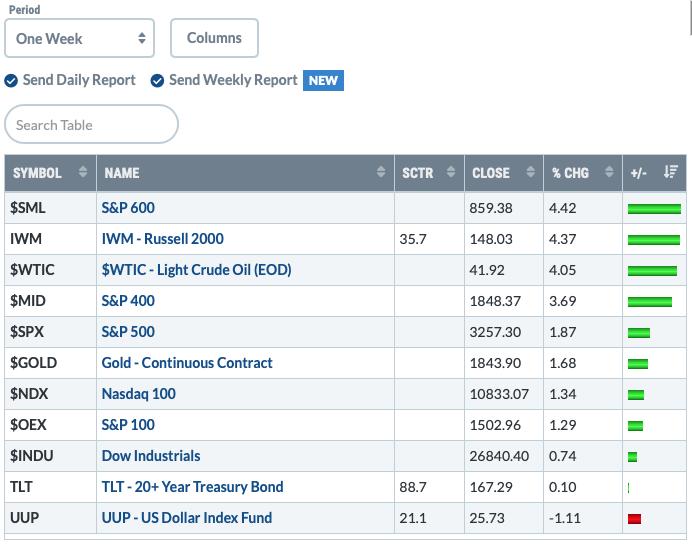This screenshot has height=544, width=692.
Task: Open the Period dropdown showing One Week
Action: [79, 38]
